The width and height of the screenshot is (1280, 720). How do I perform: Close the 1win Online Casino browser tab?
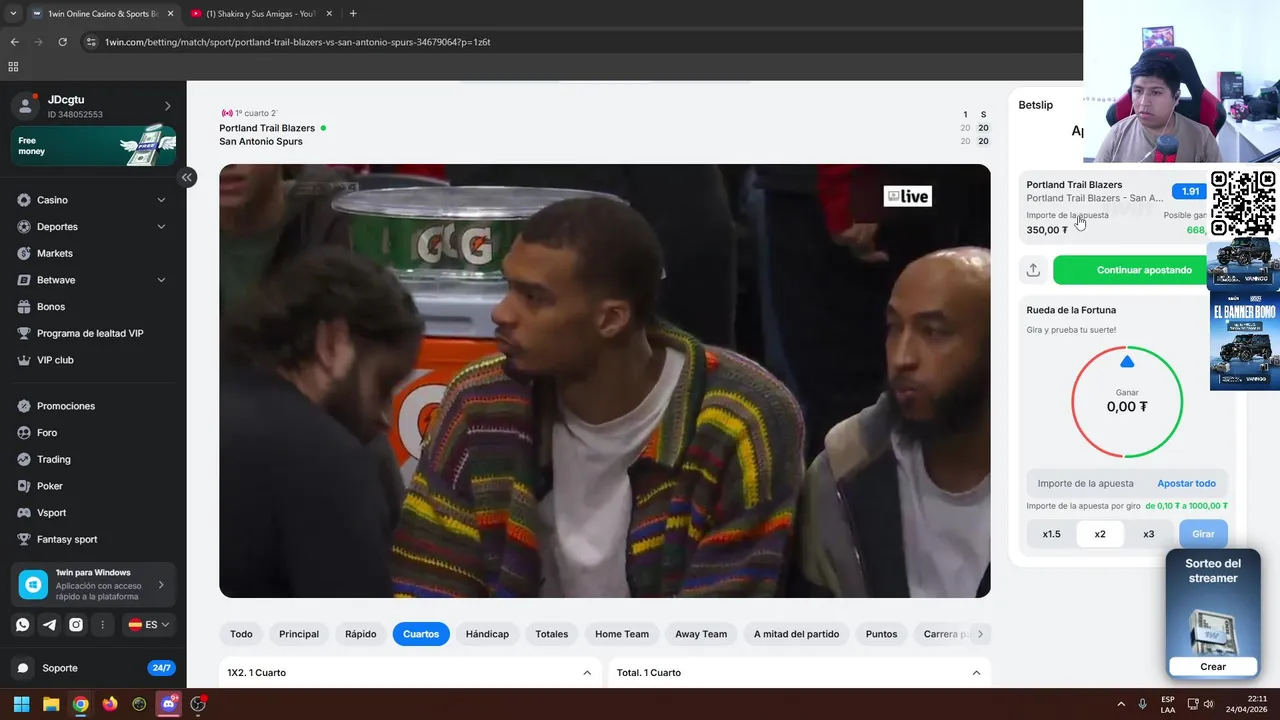170,14
